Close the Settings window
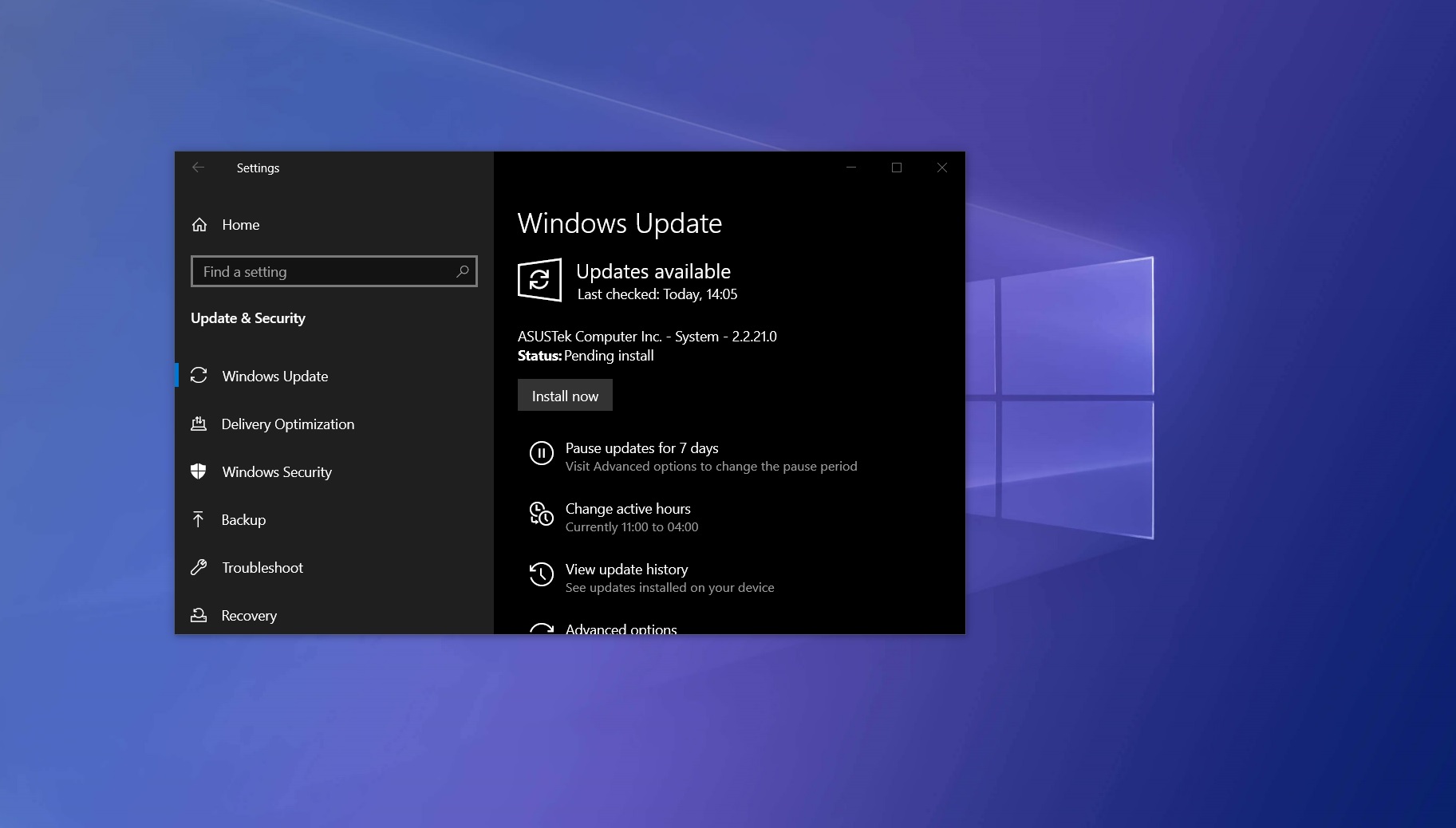Image resolution: width=1456 pixels, height=828 pixels. tap(942, 168)
